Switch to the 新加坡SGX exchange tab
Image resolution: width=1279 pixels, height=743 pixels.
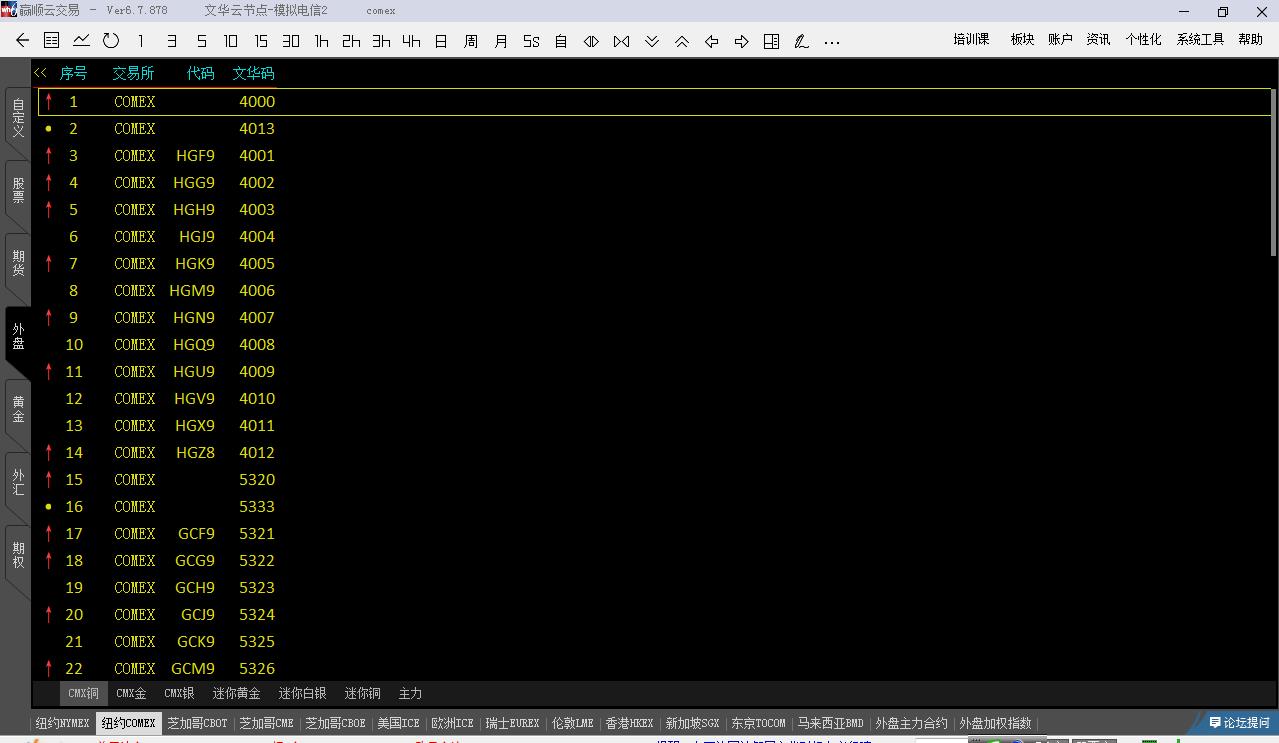click(692, 723)
